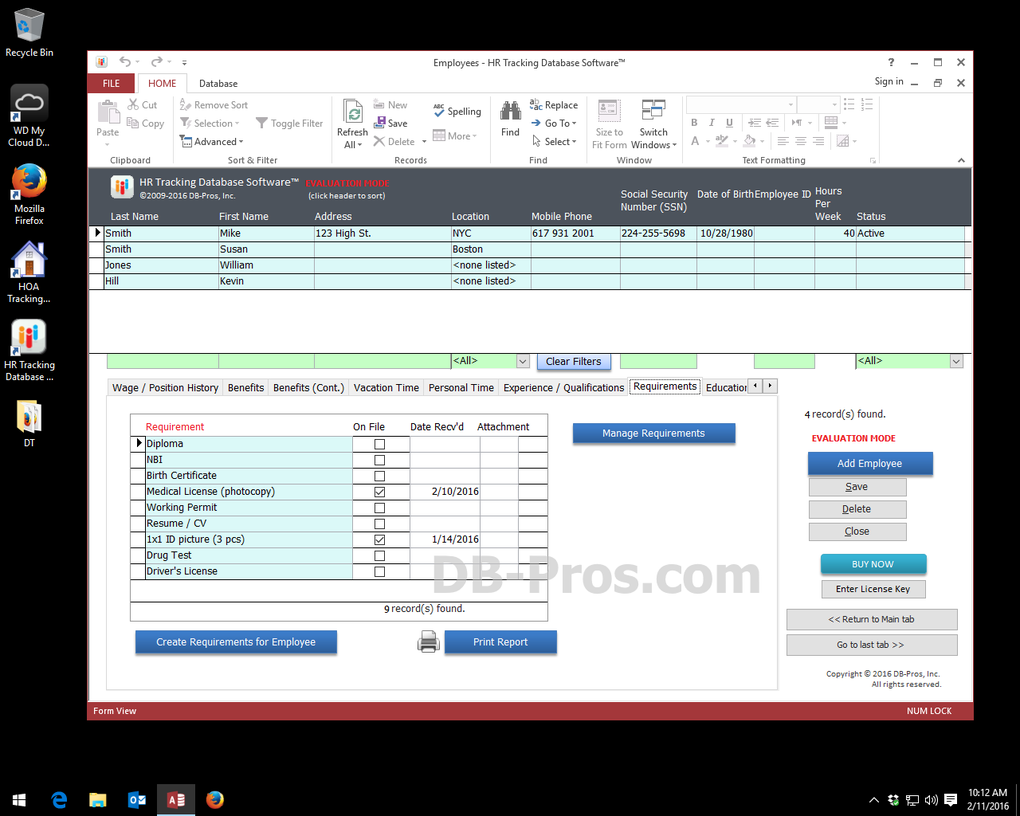
Task: Run the Spelling check
Action: [457, 111]
